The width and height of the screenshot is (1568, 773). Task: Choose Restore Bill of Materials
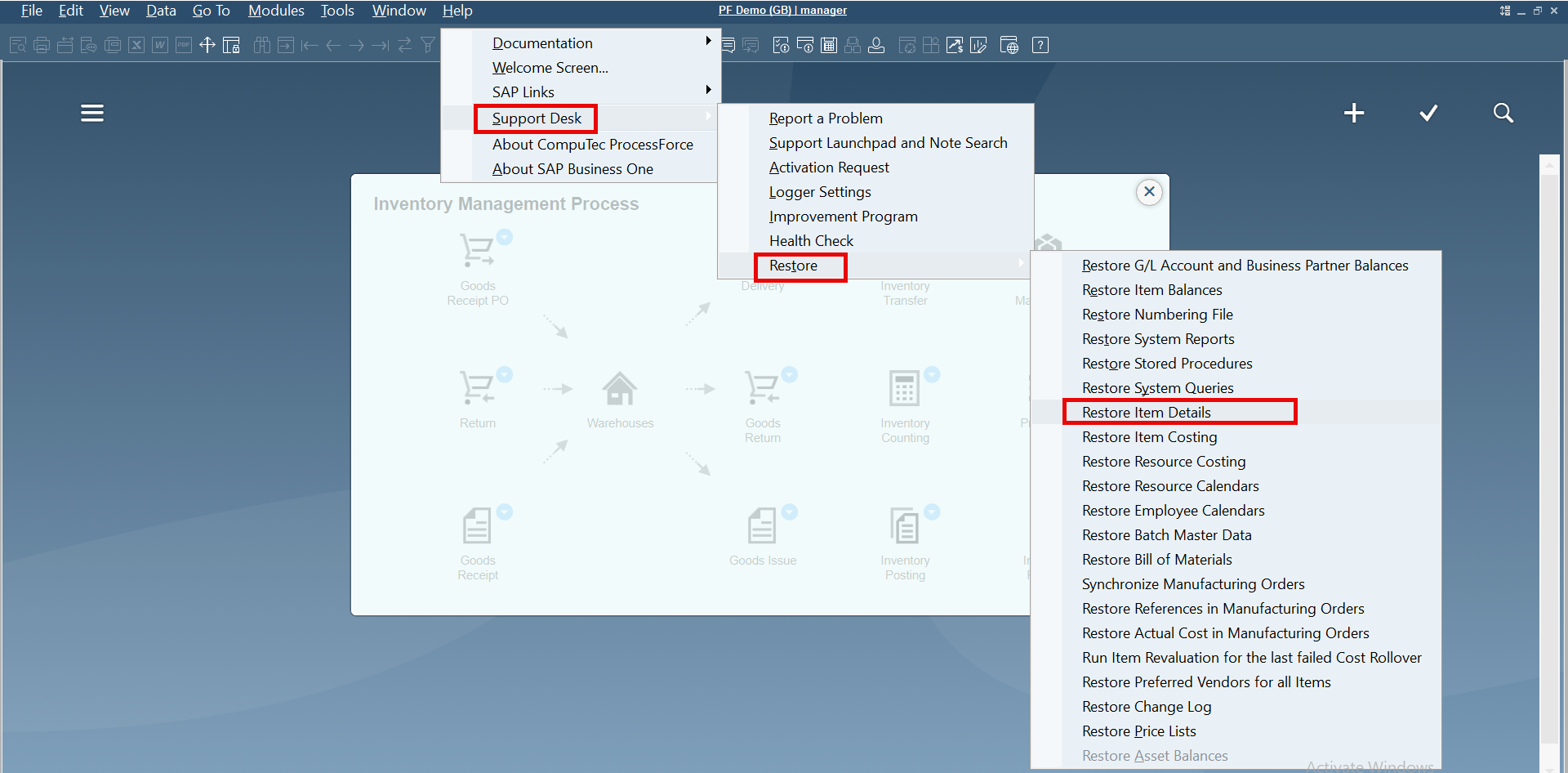coord(1156,560)
